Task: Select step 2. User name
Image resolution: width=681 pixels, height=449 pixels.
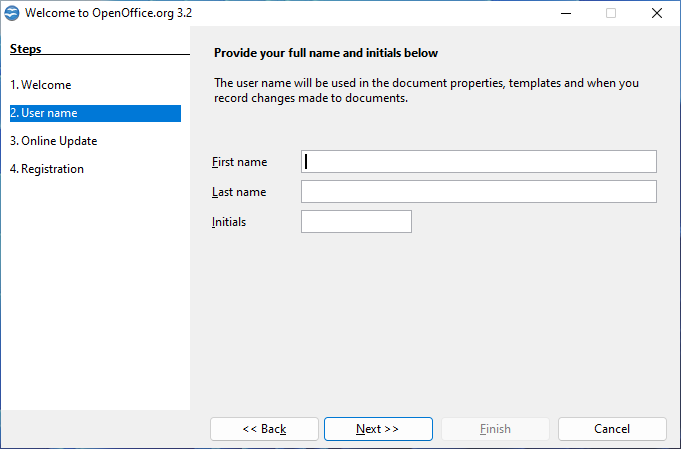Action: click(x=95, y=113)
